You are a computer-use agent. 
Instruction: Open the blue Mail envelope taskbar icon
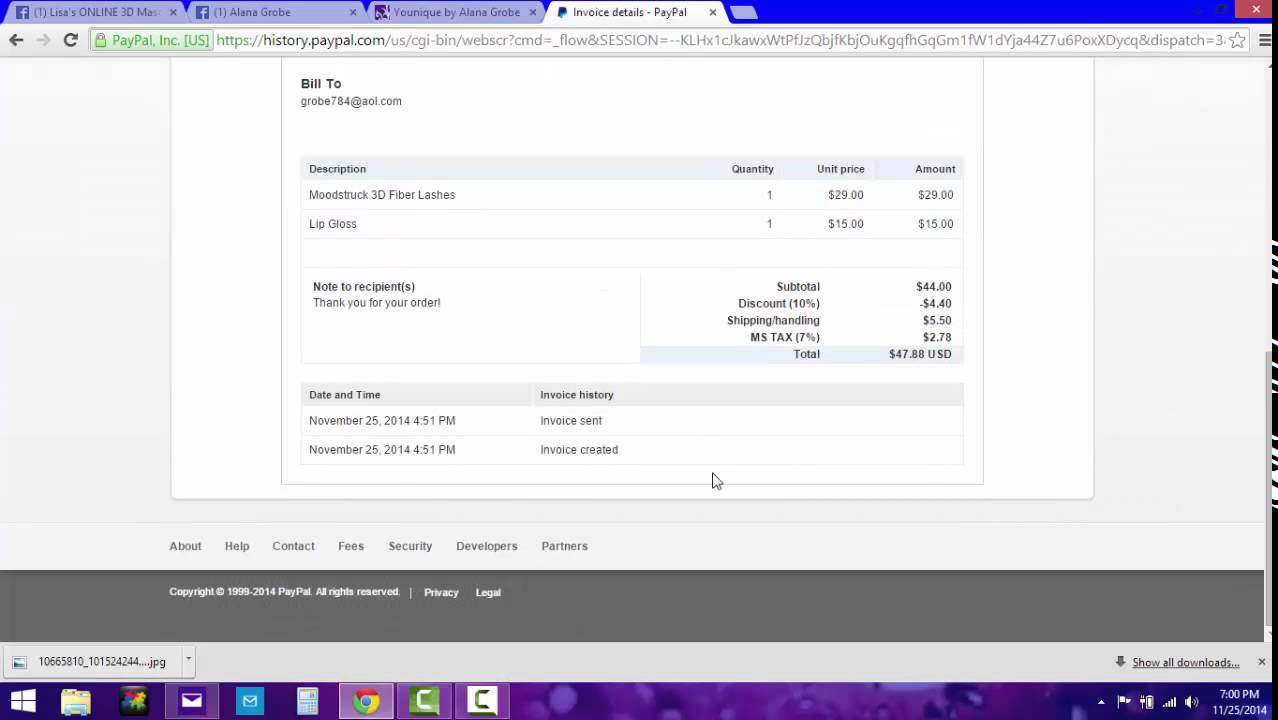tap(250, 701)
